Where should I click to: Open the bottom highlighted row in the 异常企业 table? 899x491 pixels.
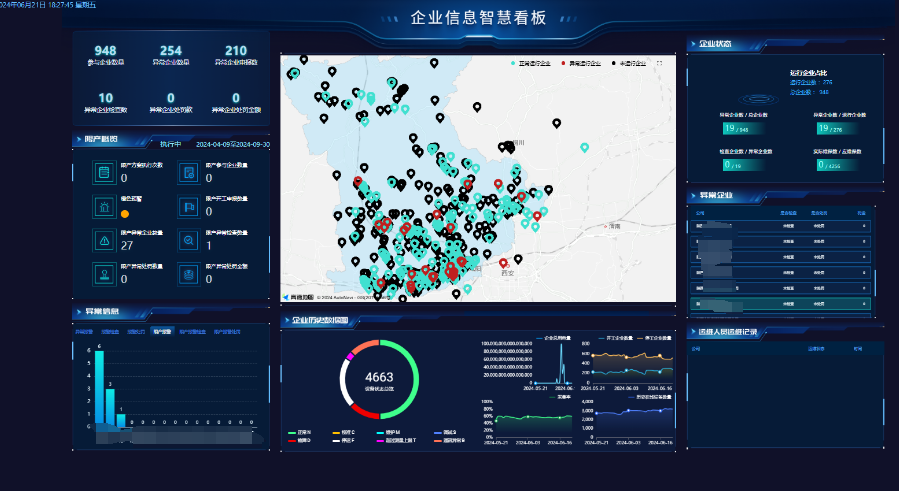(780, 303)
